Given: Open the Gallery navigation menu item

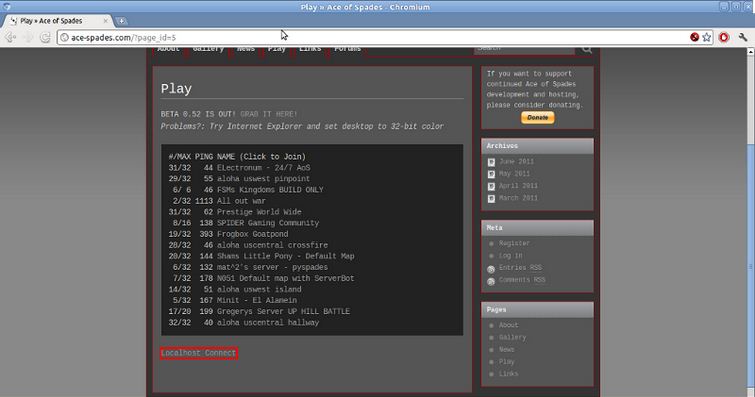Looking at the screenshot, I should click(x=208, y=50).
